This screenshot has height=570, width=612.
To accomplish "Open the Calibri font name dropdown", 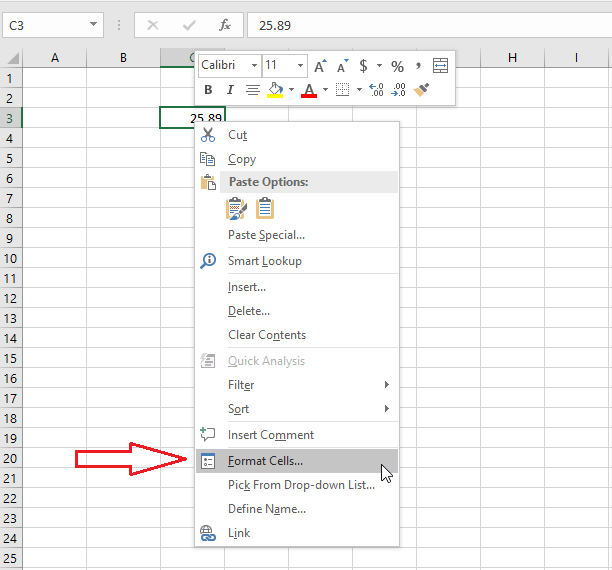I will [x=254, y=65].
